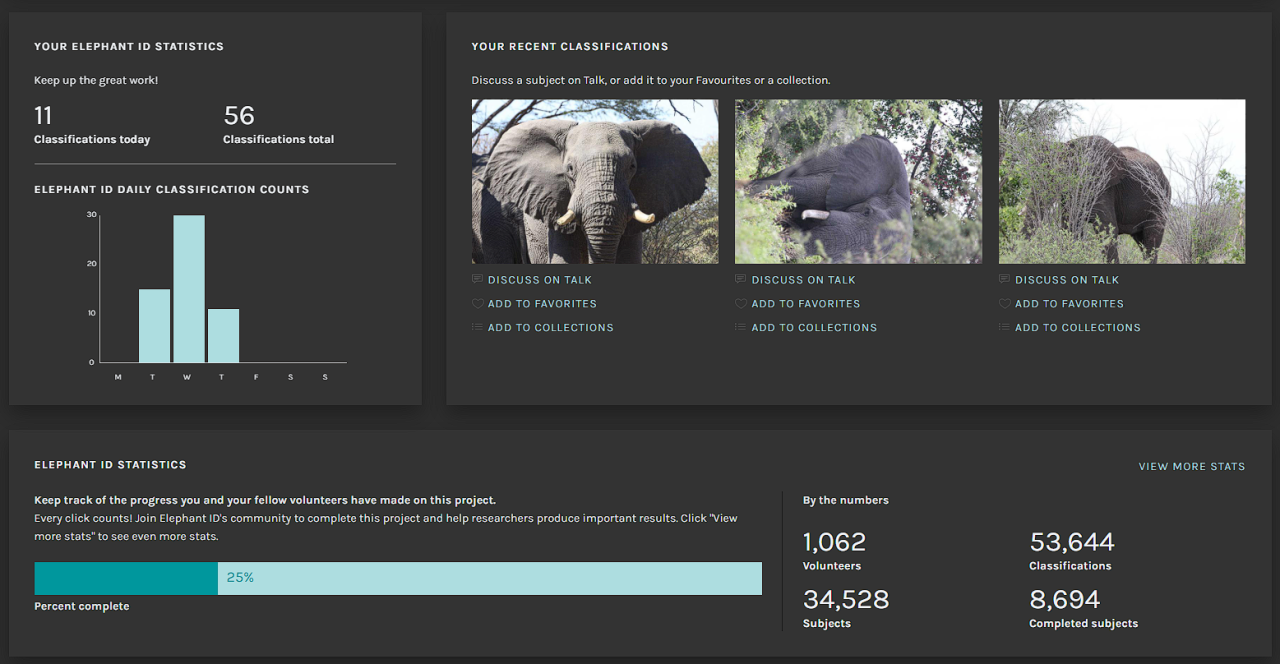This screenshot has height=664, width=1280.
Task: Open the front-facing tusked elephant thumbnail
Action: point(595,181)
